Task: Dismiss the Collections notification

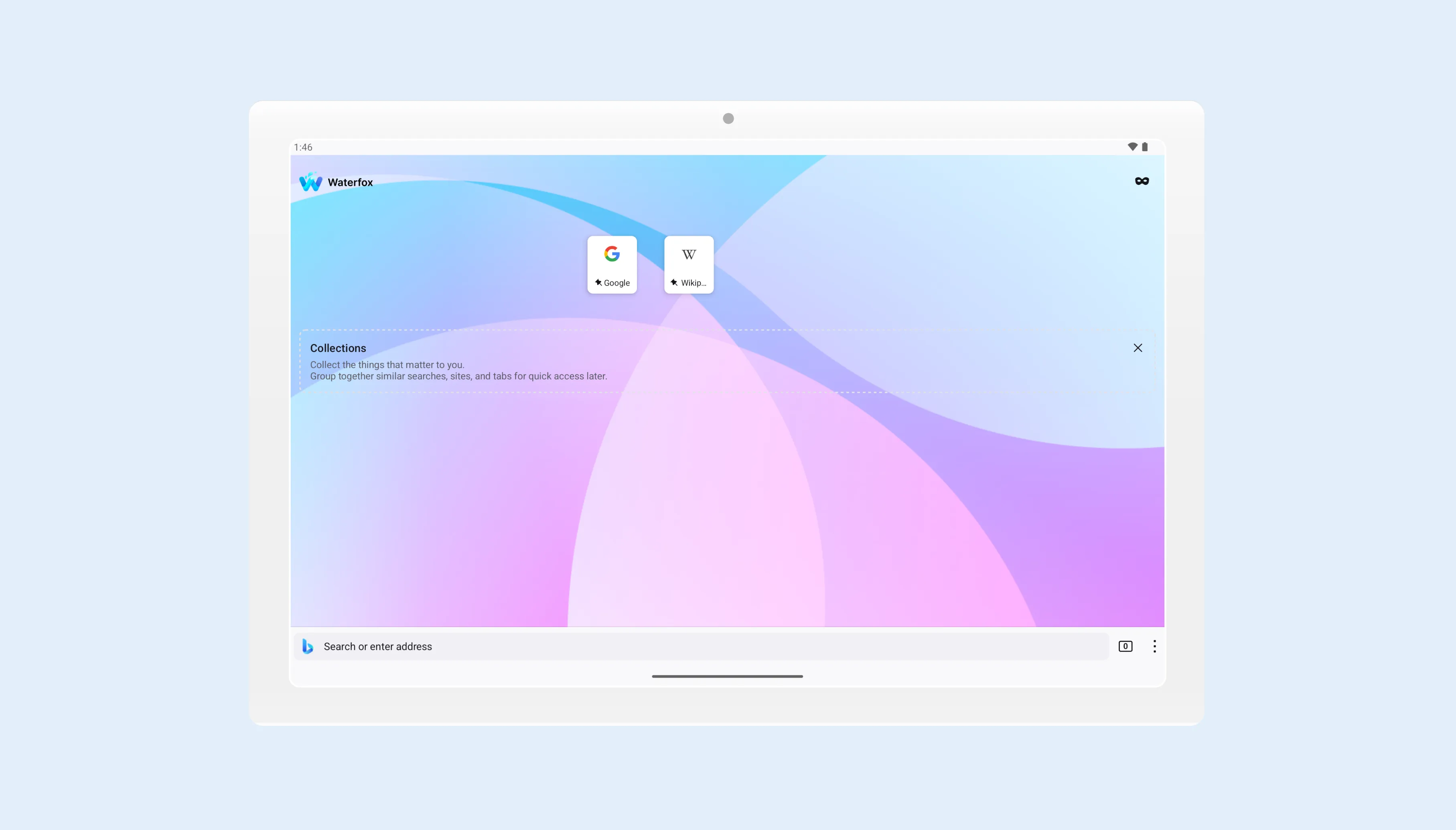Action: 1138,348
